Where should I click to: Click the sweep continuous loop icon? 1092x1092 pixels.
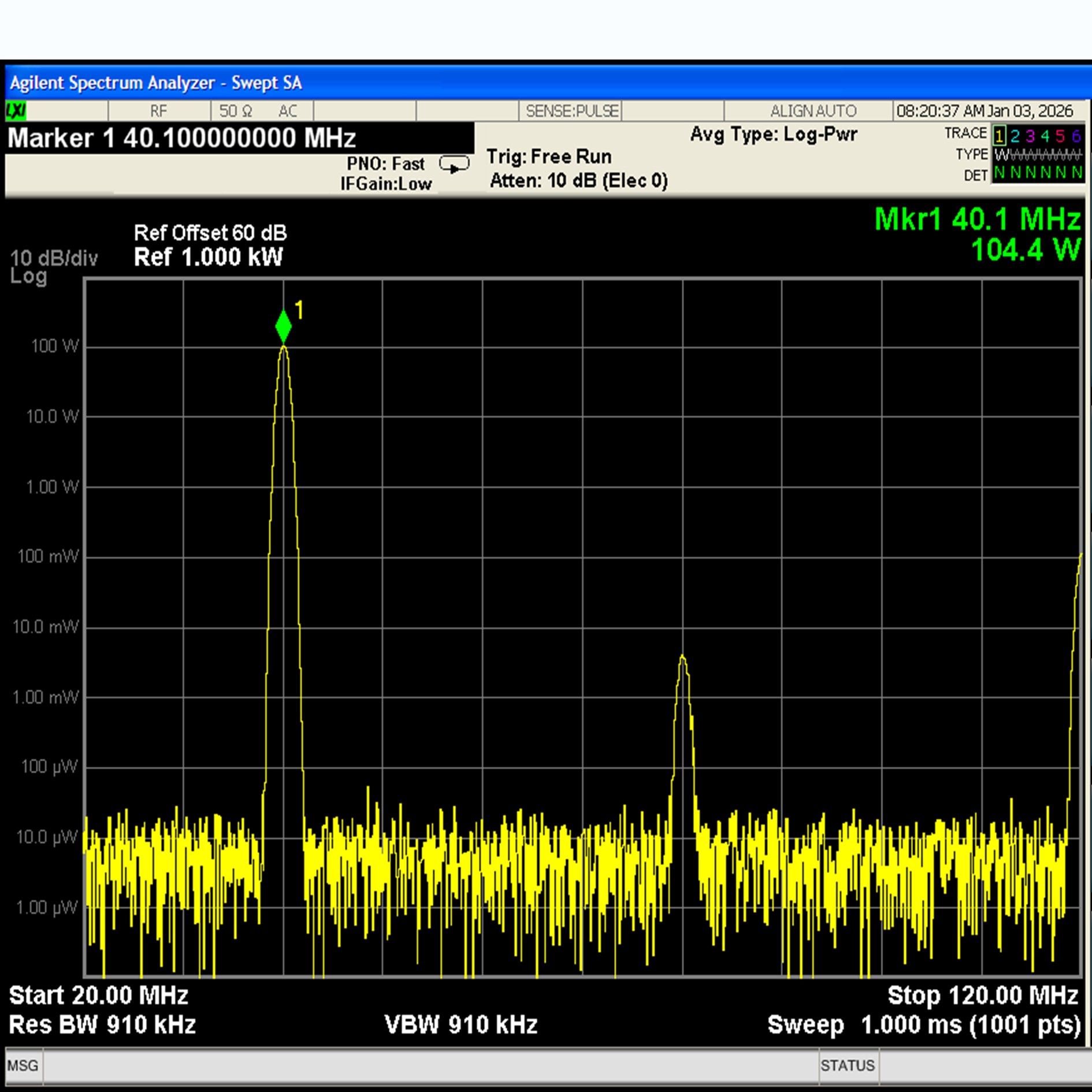pyautogui.click(x=454, y=165)
